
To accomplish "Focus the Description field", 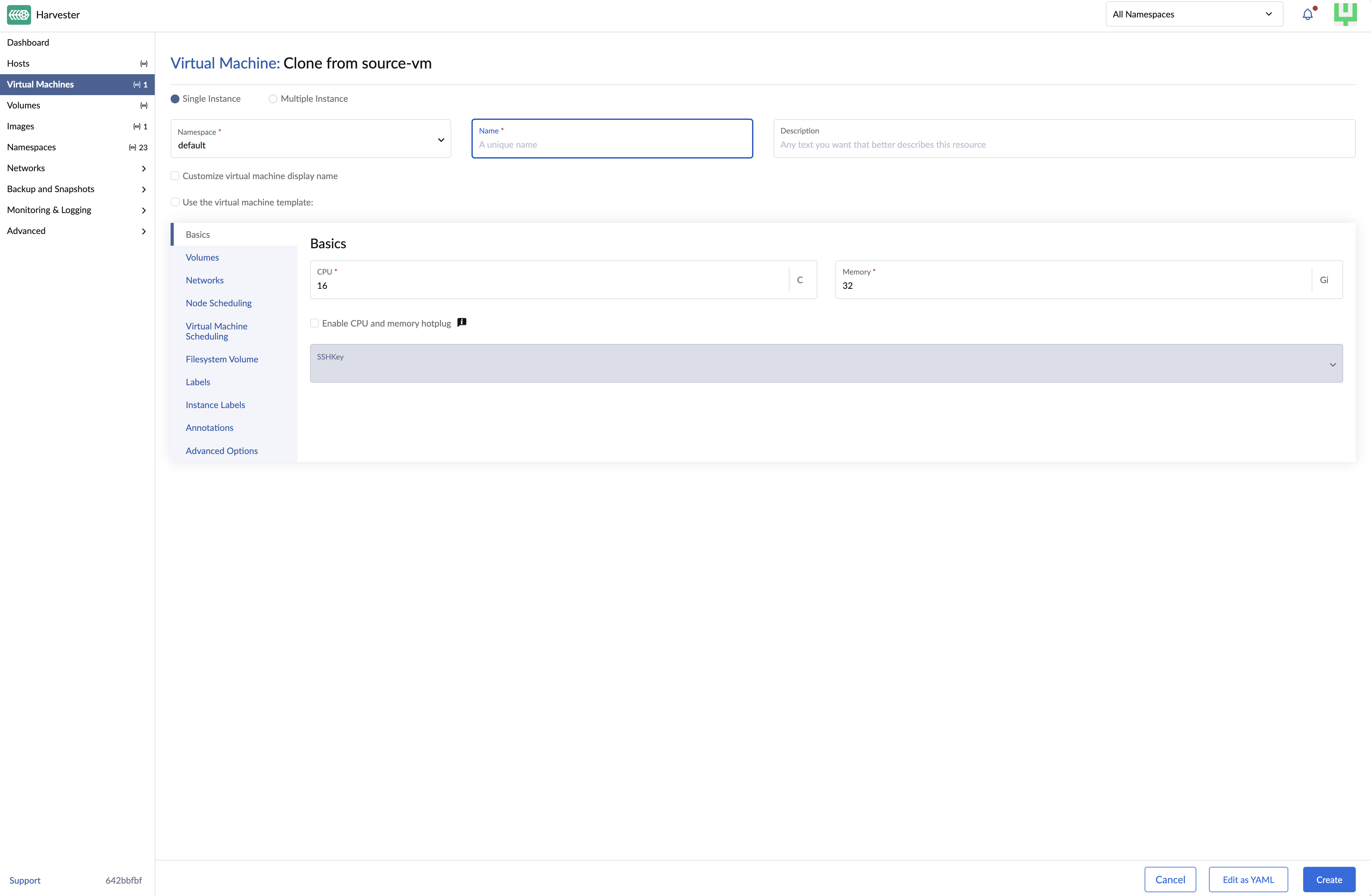I will pyautogui.click(x=1064, y=139).
